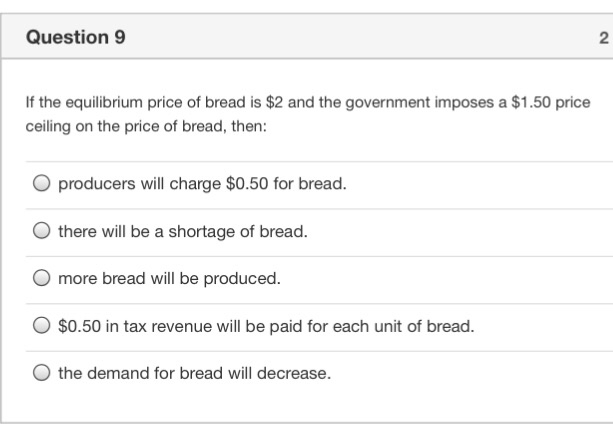Pick the "$0.50 in tax revenue" radio button
This screenshot has height=432, width=613.
click(41, 326)
